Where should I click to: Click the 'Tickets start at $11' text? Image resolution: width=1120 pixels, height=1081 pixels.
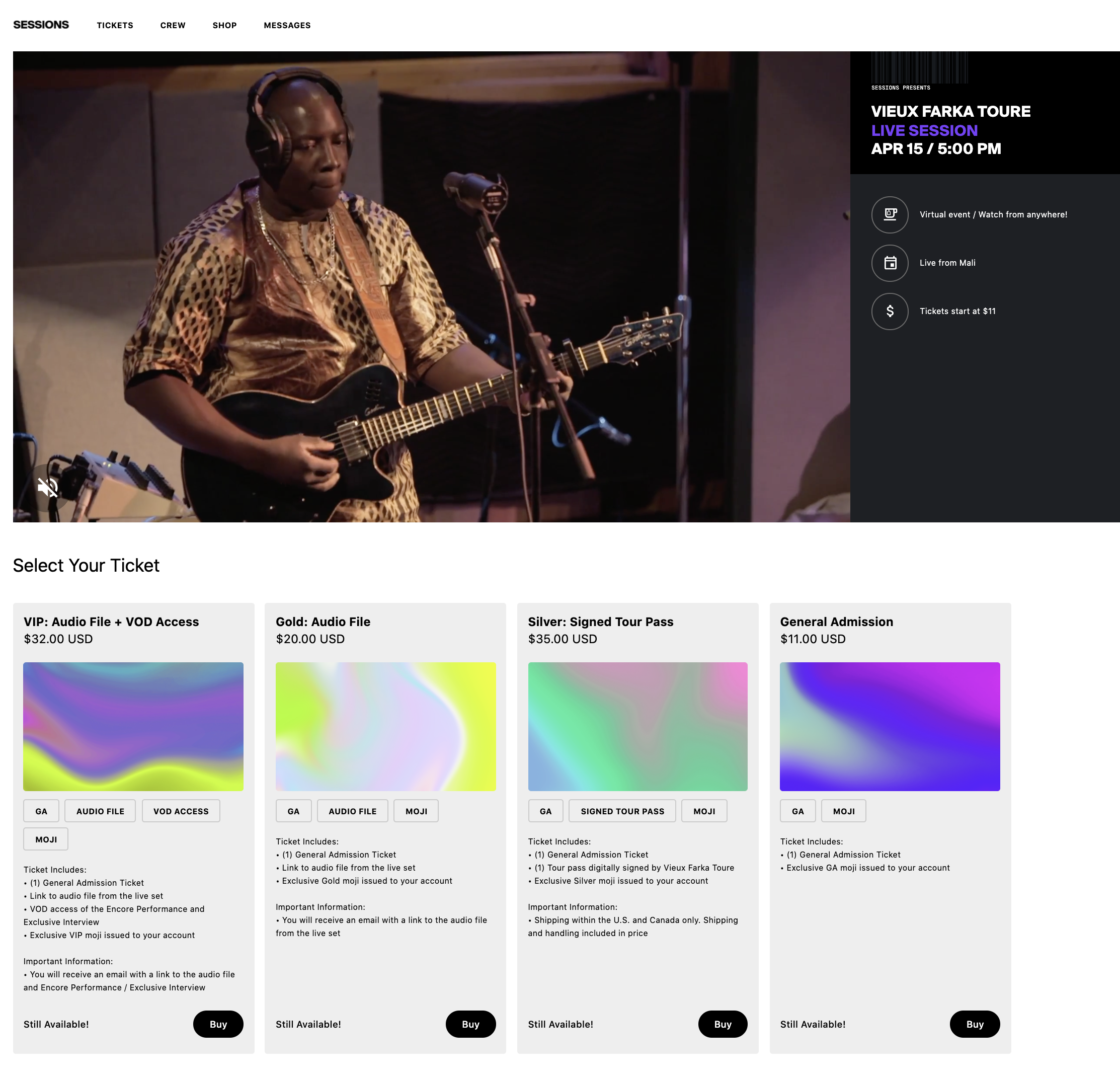[957, 311]
